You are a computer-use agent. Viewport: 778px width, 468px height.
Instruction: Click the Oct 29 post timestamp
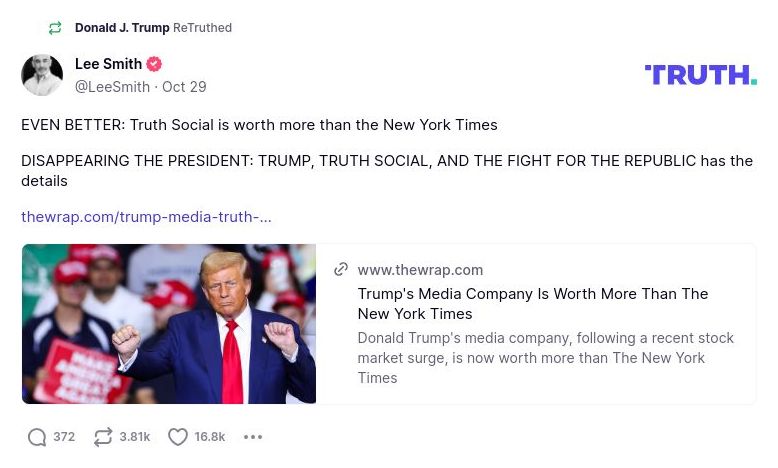184,87
